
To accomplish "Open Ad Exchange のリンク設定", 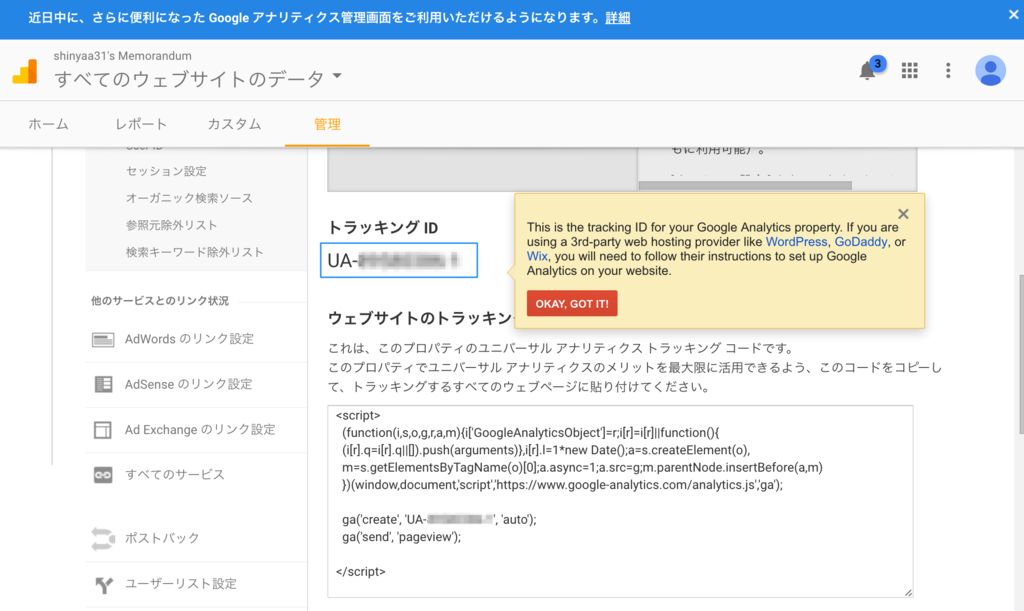I will click(x=200, y=429).
